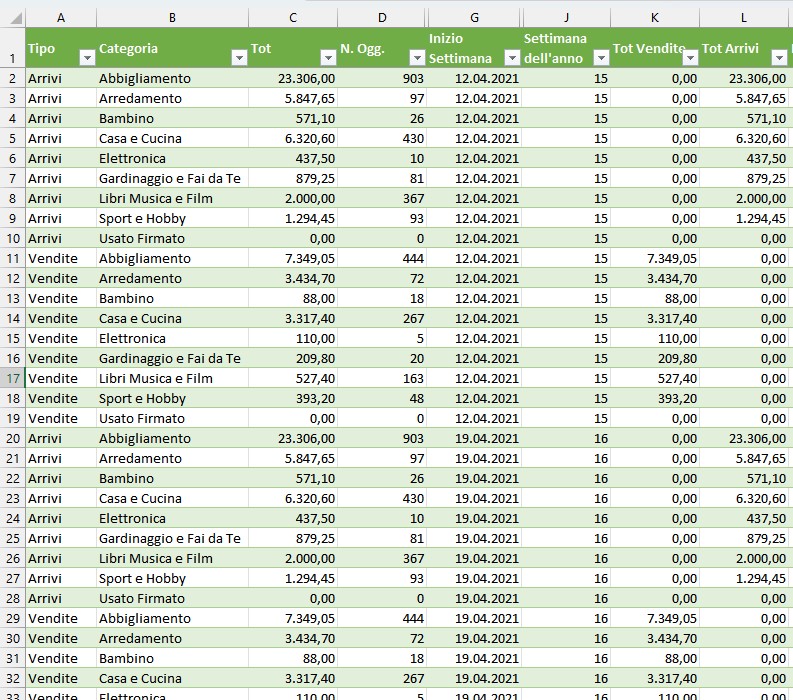Open the Tot Arrivi filter dropdown

(779, 58)
